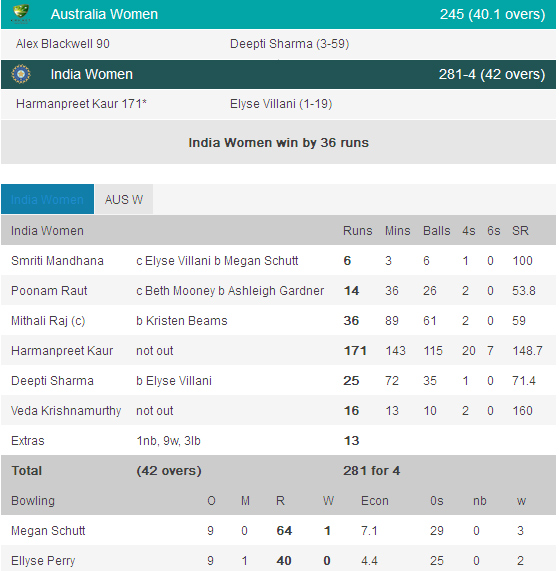Click Deepti Sharma in batting list

pos(52,381)
